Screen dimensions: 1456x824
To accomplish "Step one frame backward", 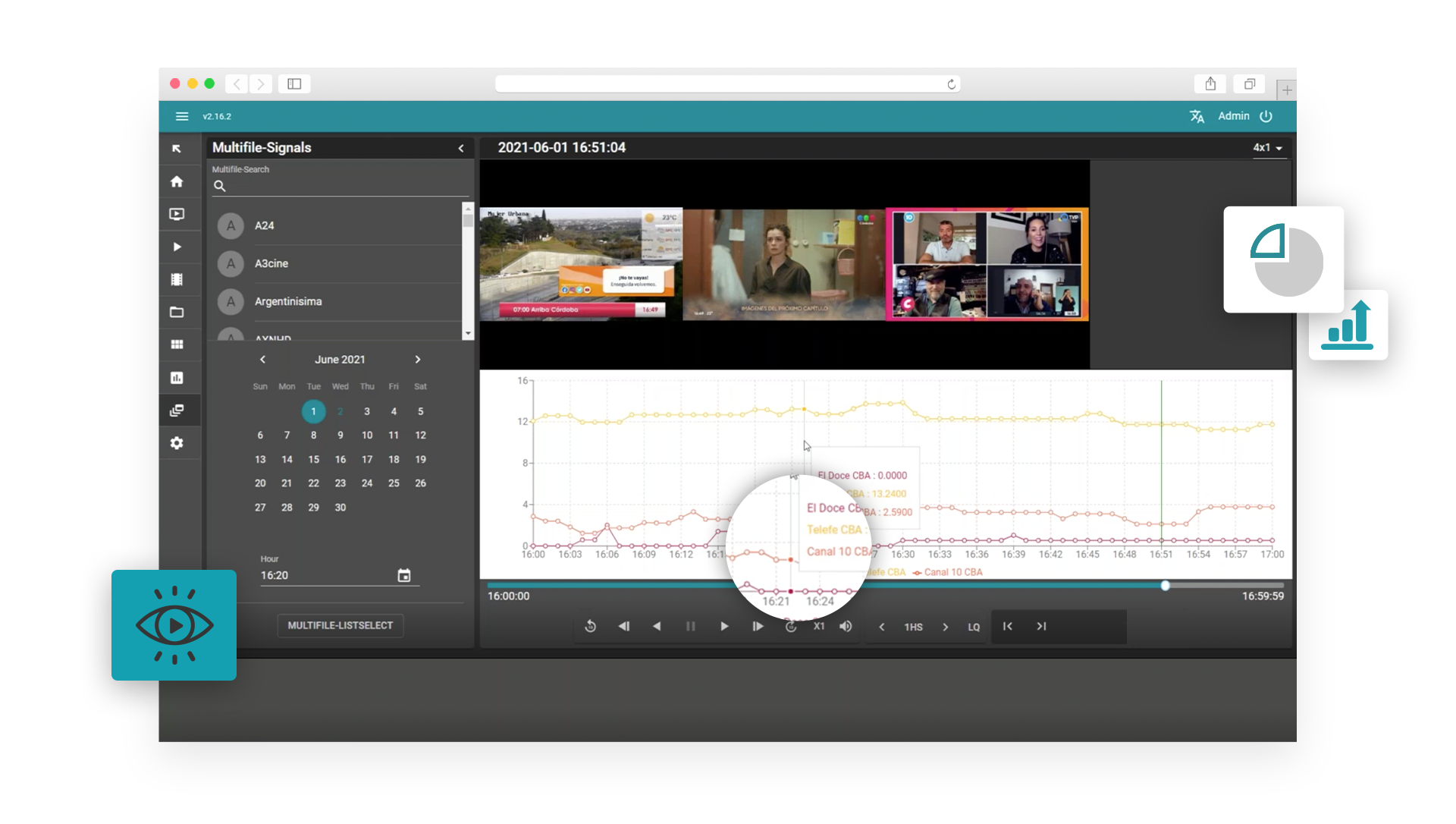I will point(624,626).
